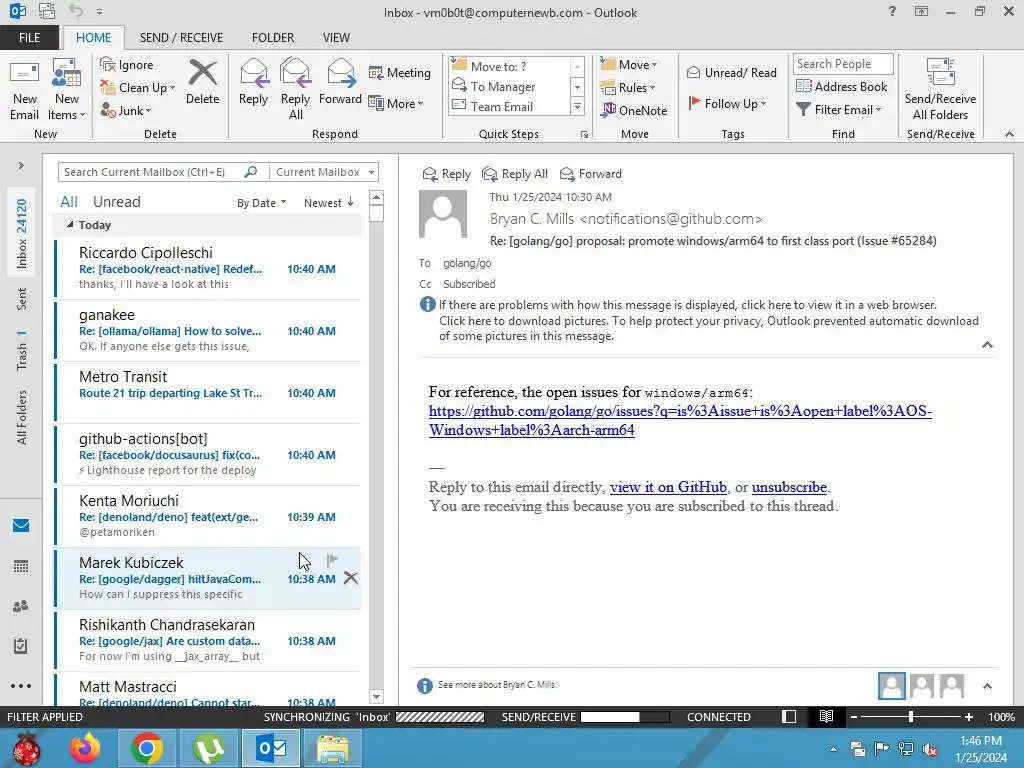The image size is (1024, 768).
Task: Reply with a Meeting
Action: tap(400, 72)
